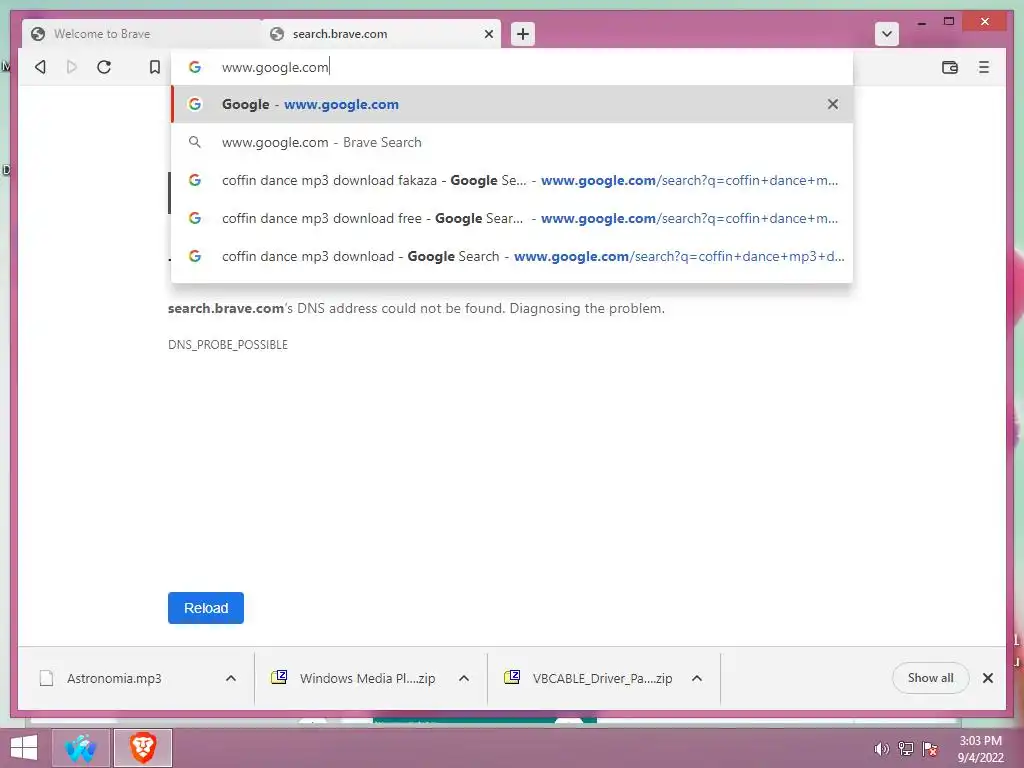Go back with the back arrow

40,67
